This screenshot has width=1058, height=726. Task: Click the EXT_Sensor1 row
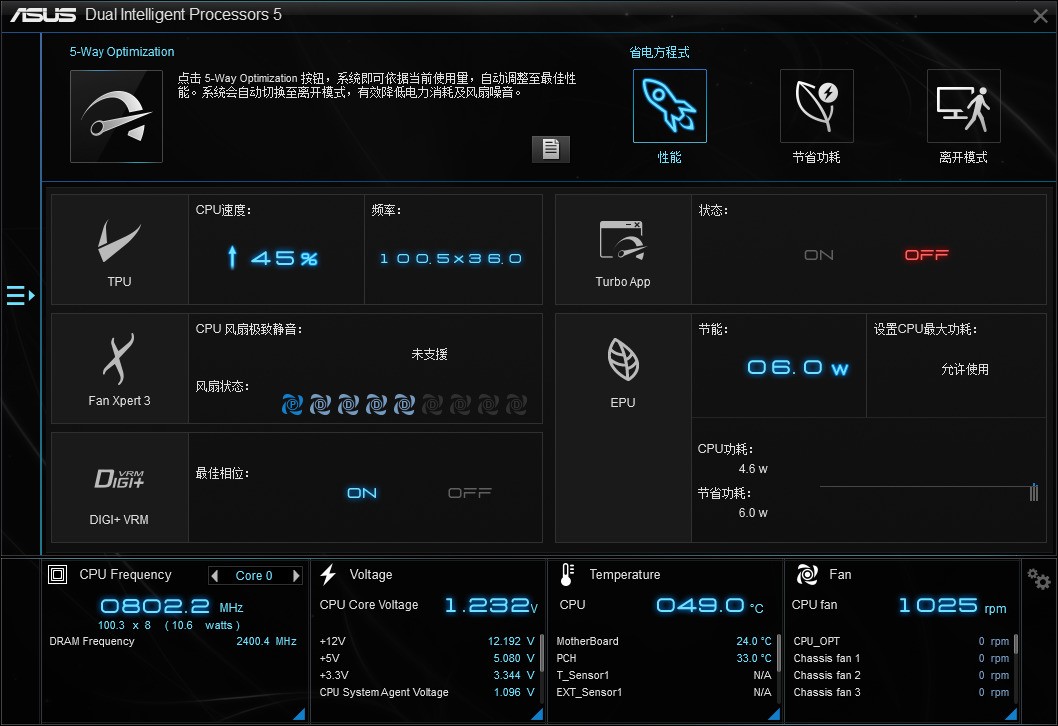pos(664,692)
